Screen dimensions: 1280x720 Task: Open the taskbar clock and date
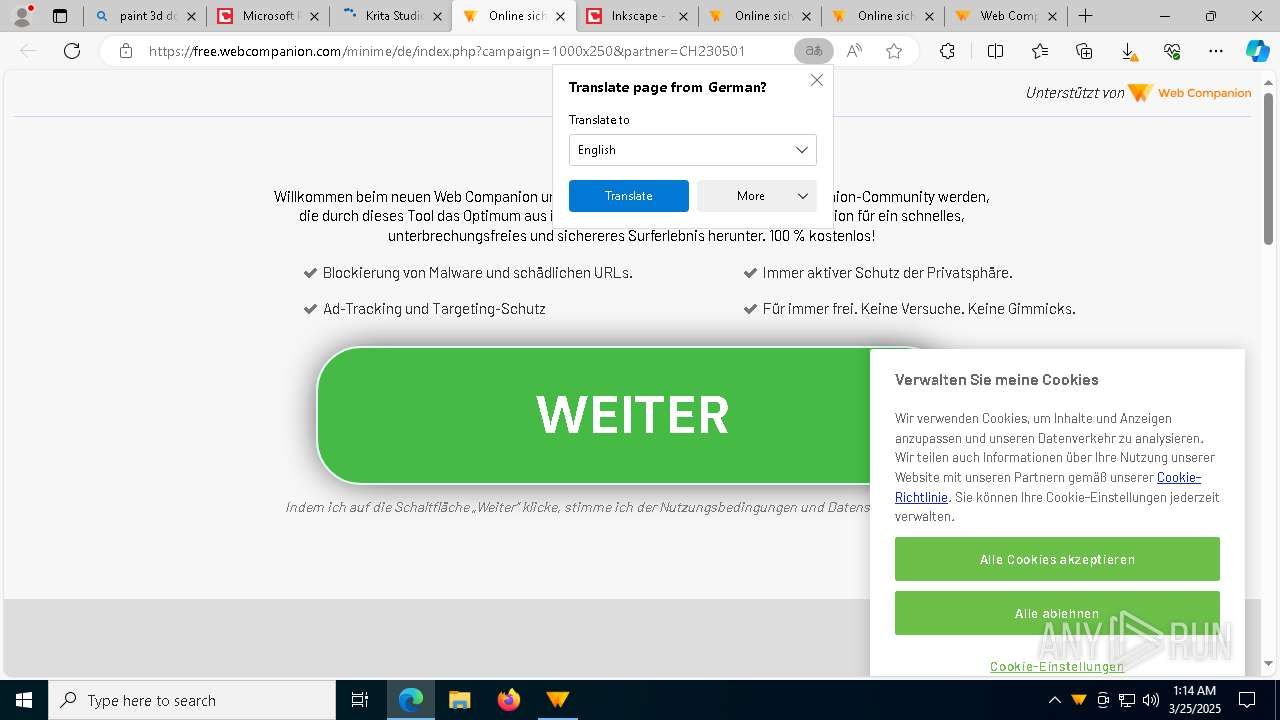coord(1194,700)
